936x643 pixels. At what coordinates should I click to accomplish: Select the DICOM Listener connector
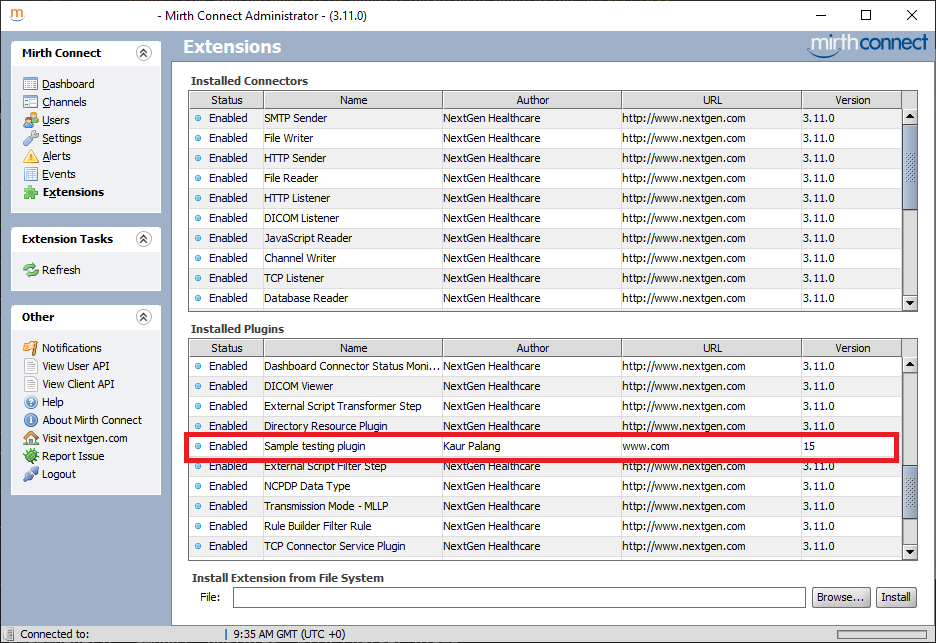[545, 218]
